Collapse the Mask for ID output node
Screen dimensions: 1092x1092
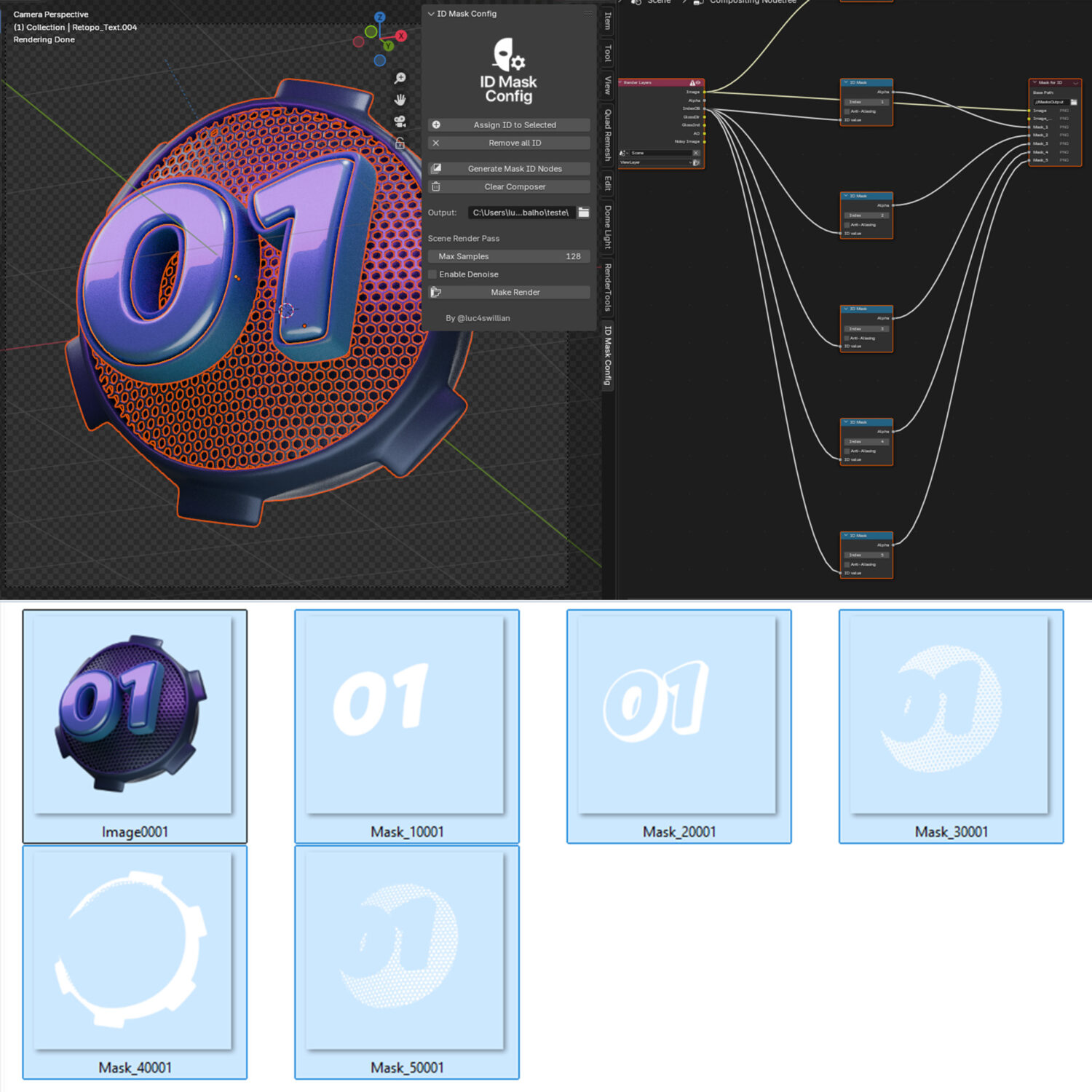coord(1034,83)
